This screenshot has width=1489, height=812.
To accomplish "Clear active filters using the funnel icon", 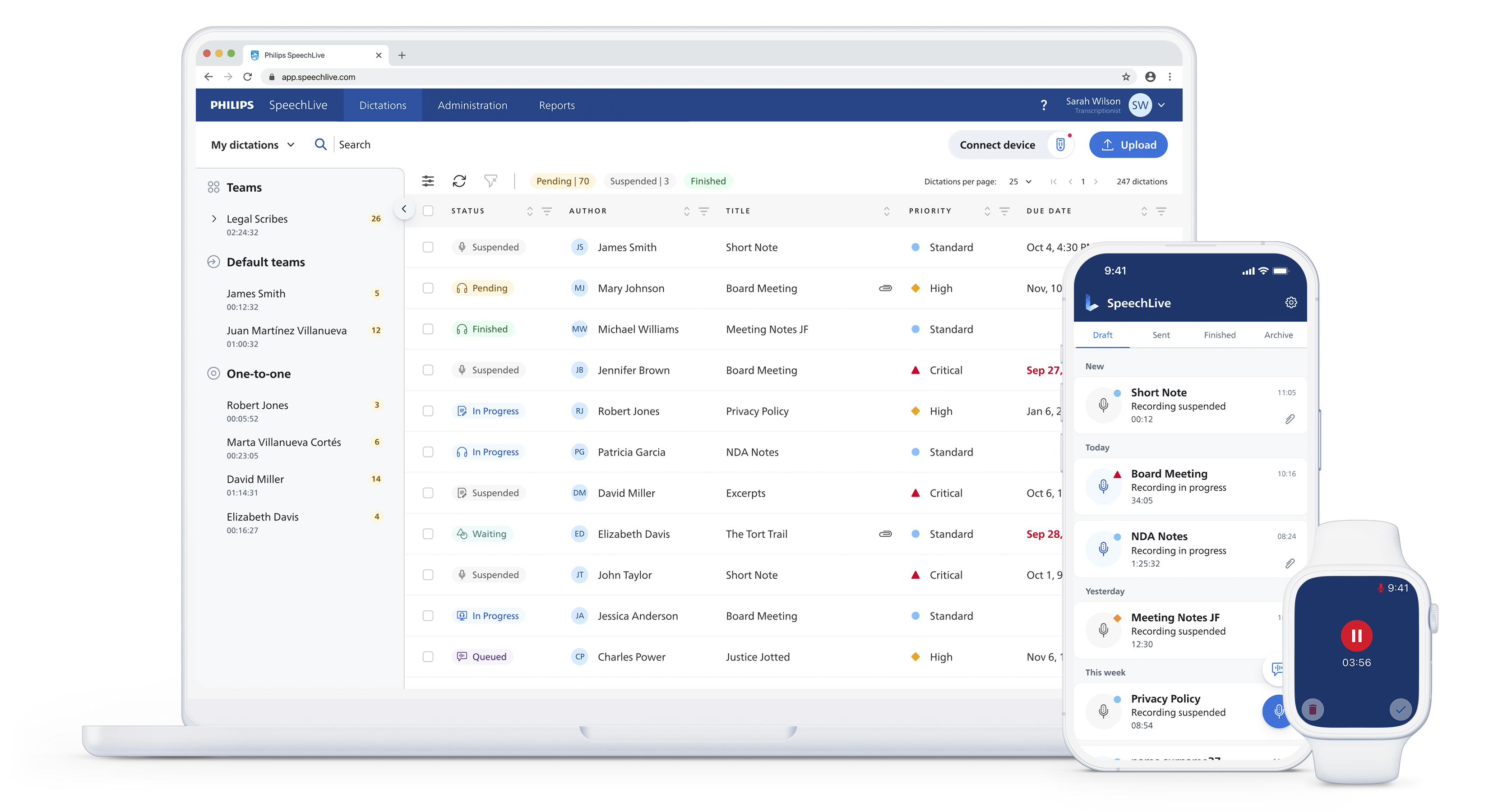I will (x=491, y=181).
